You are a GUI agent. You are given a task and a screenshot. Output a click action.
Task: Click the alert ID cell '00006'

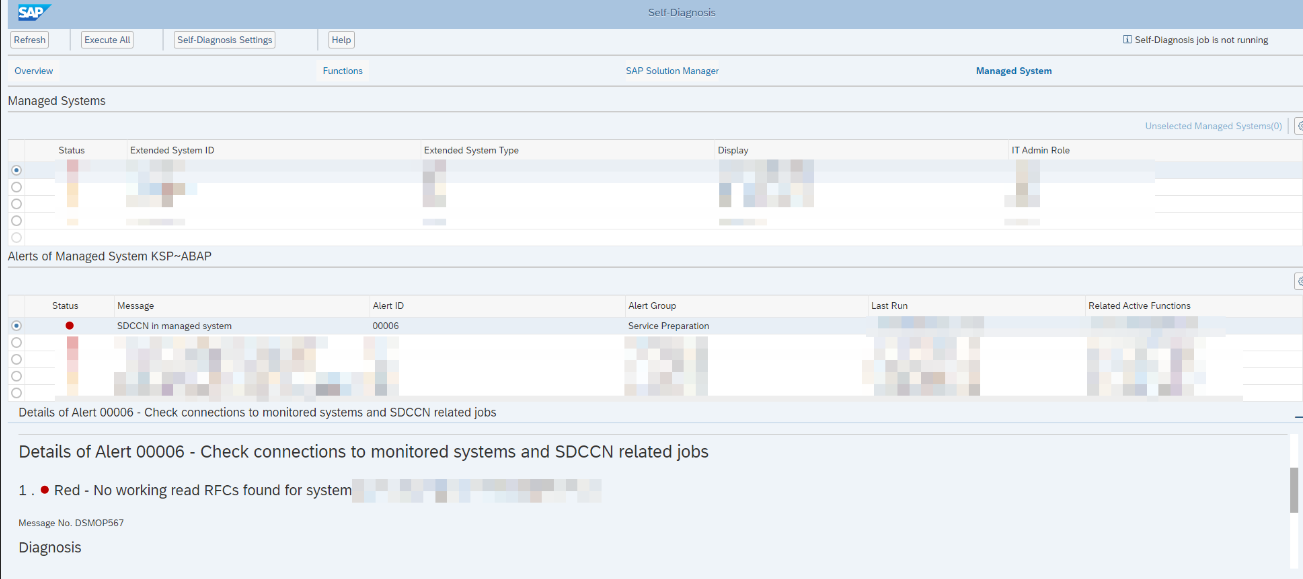[x=386, y=326]
